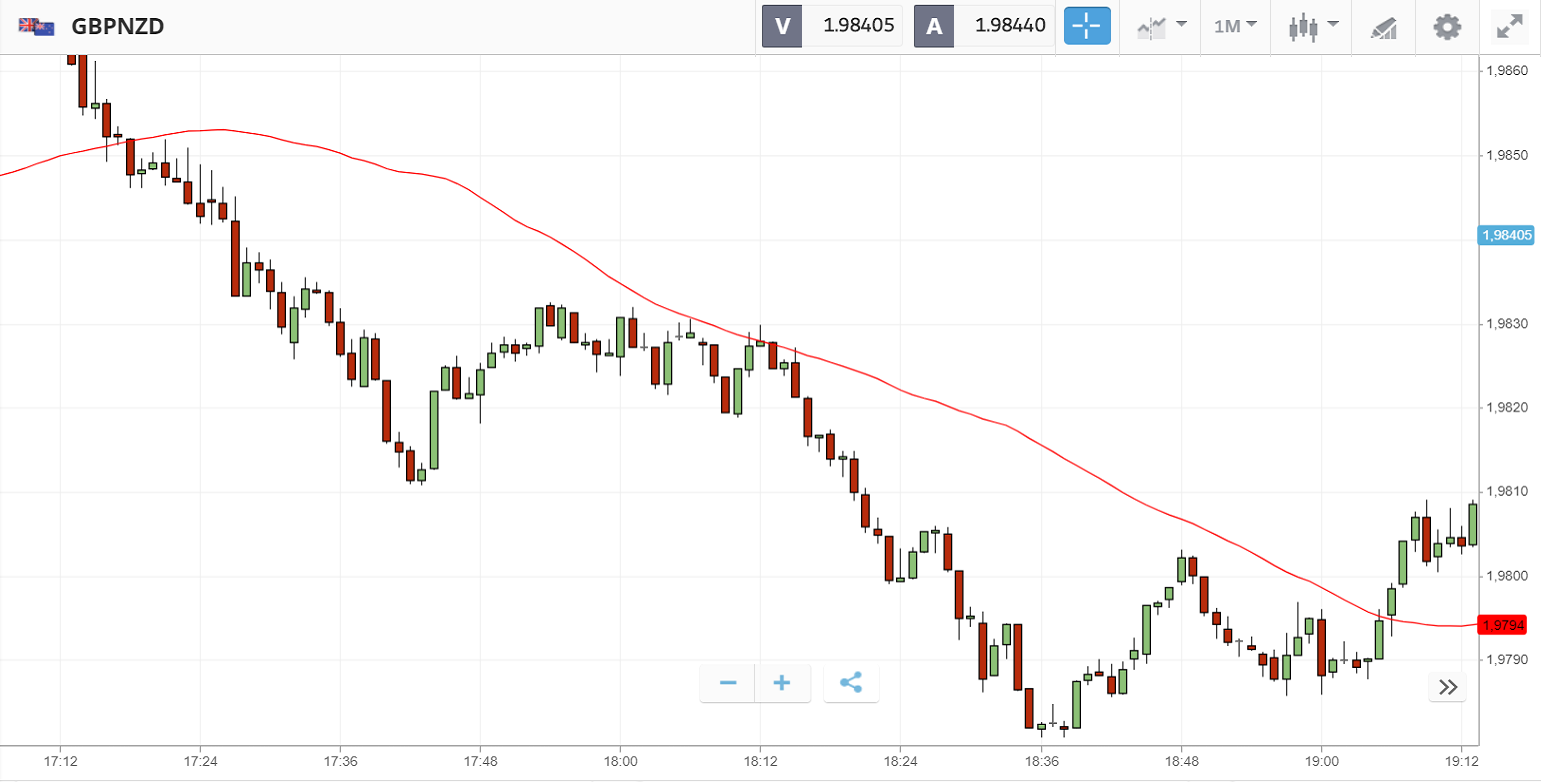
Task: Click the share chart icon
Action: (851, 683)
